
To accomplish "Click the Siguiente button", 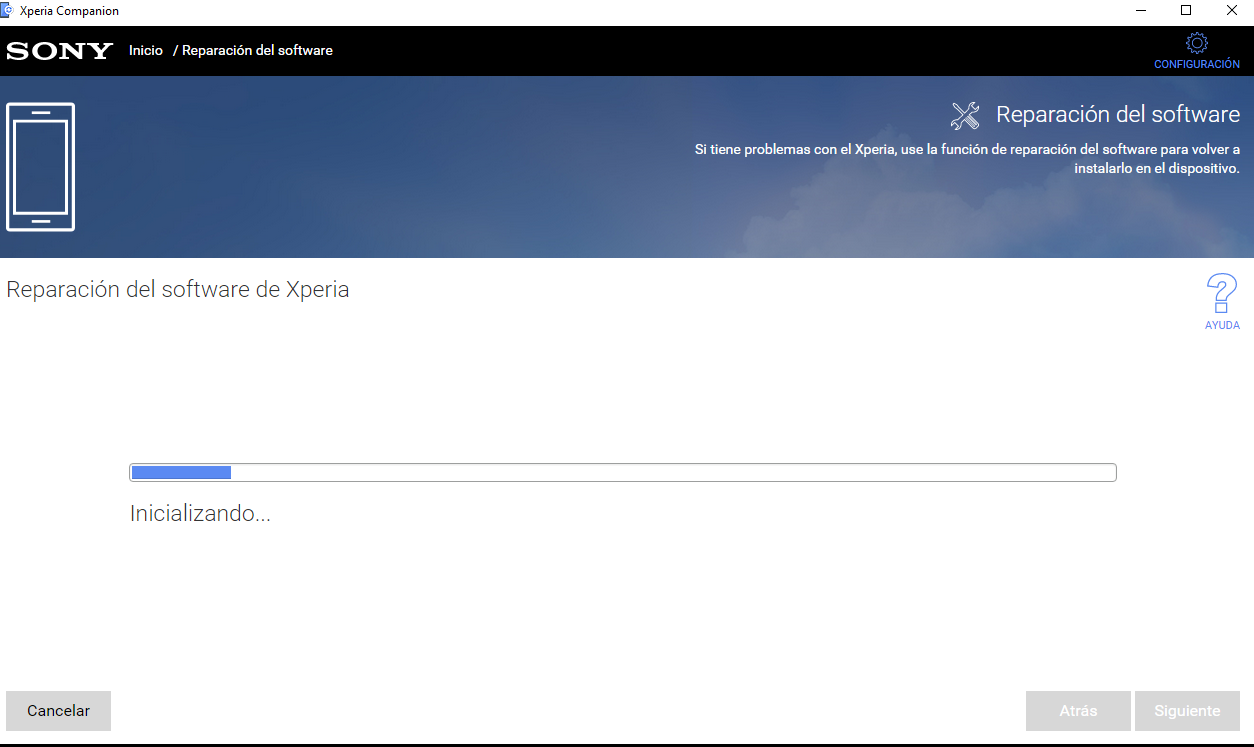I will coord(1187,711).
